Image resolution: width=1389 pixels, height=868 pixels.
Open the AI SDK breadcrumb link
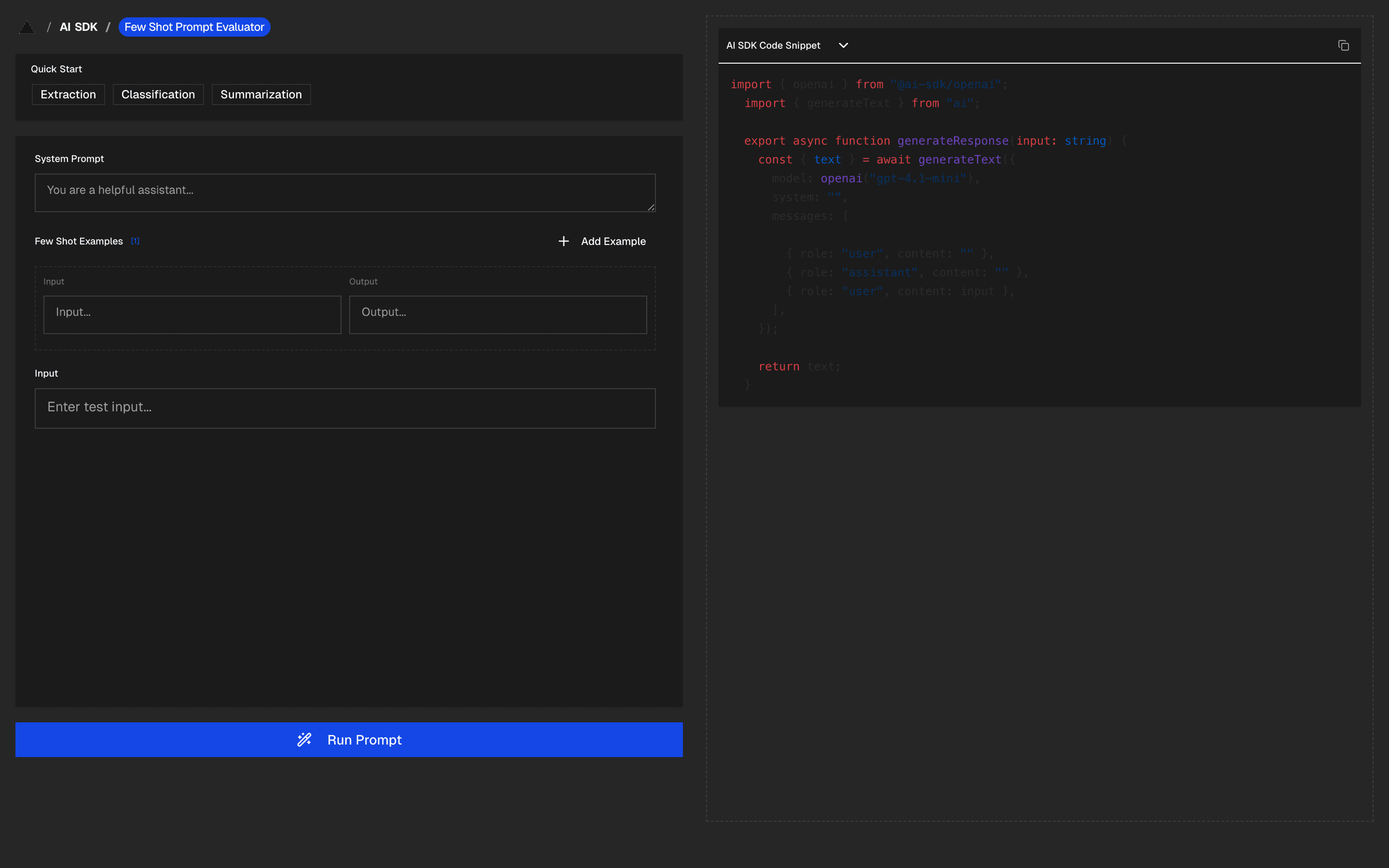(x=79, y=27)
